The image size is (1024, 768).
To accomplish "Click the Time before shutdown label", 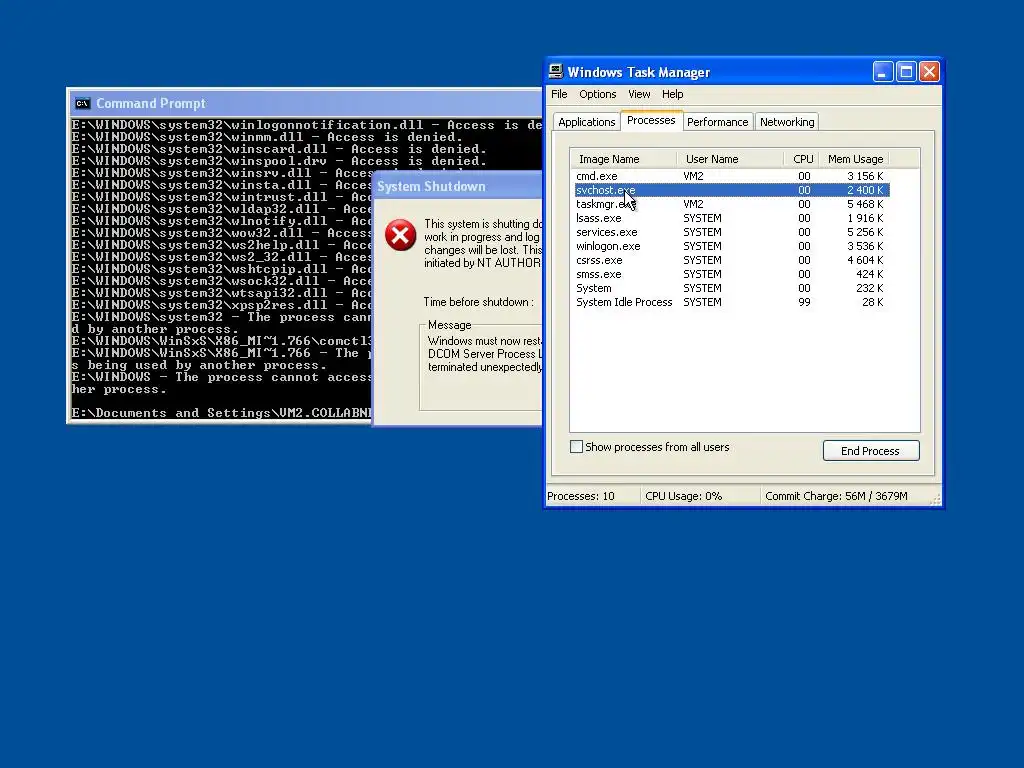I will pos(478,302).
